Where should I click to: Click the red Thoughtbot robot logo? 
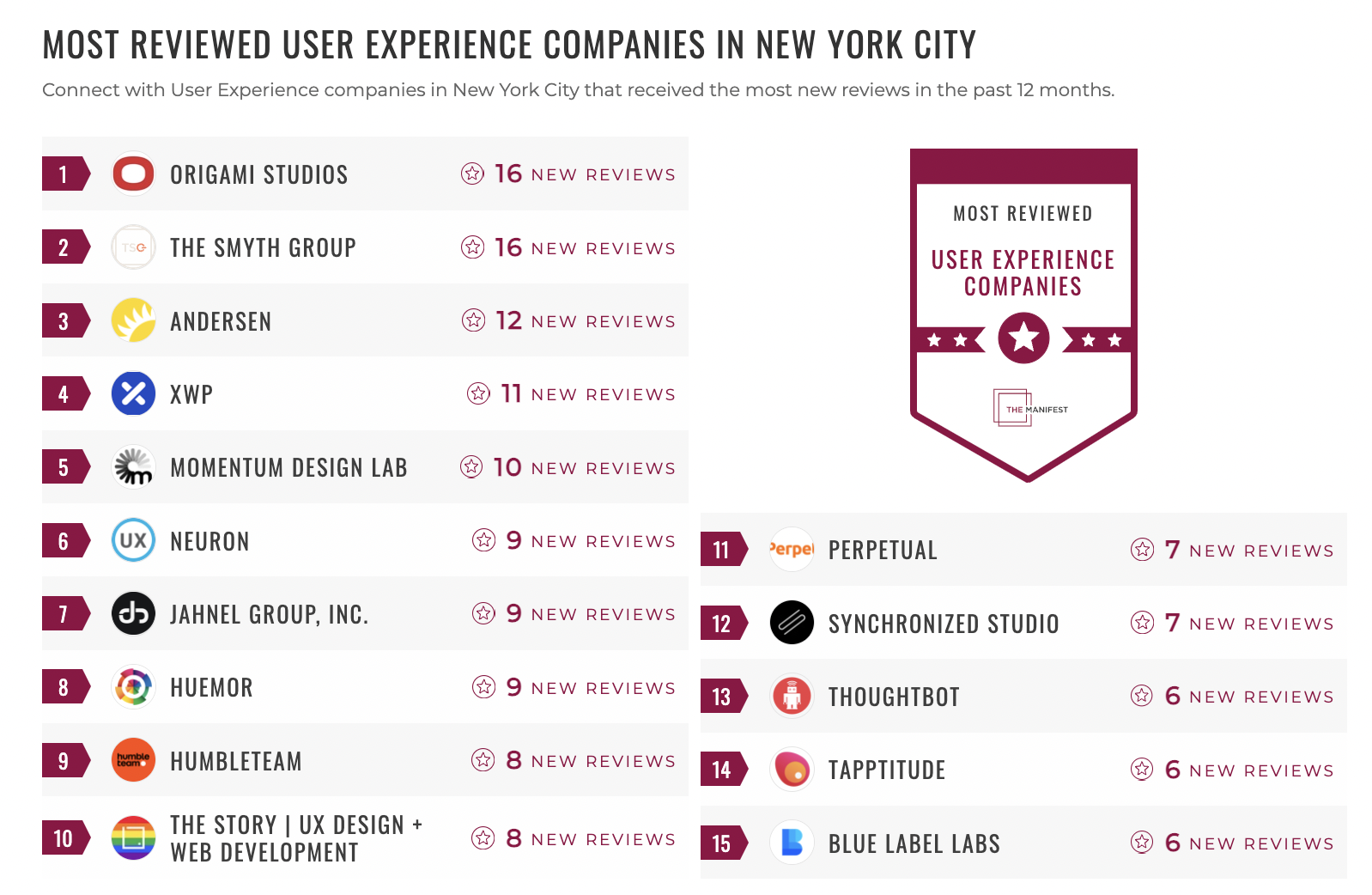point(792,696)
